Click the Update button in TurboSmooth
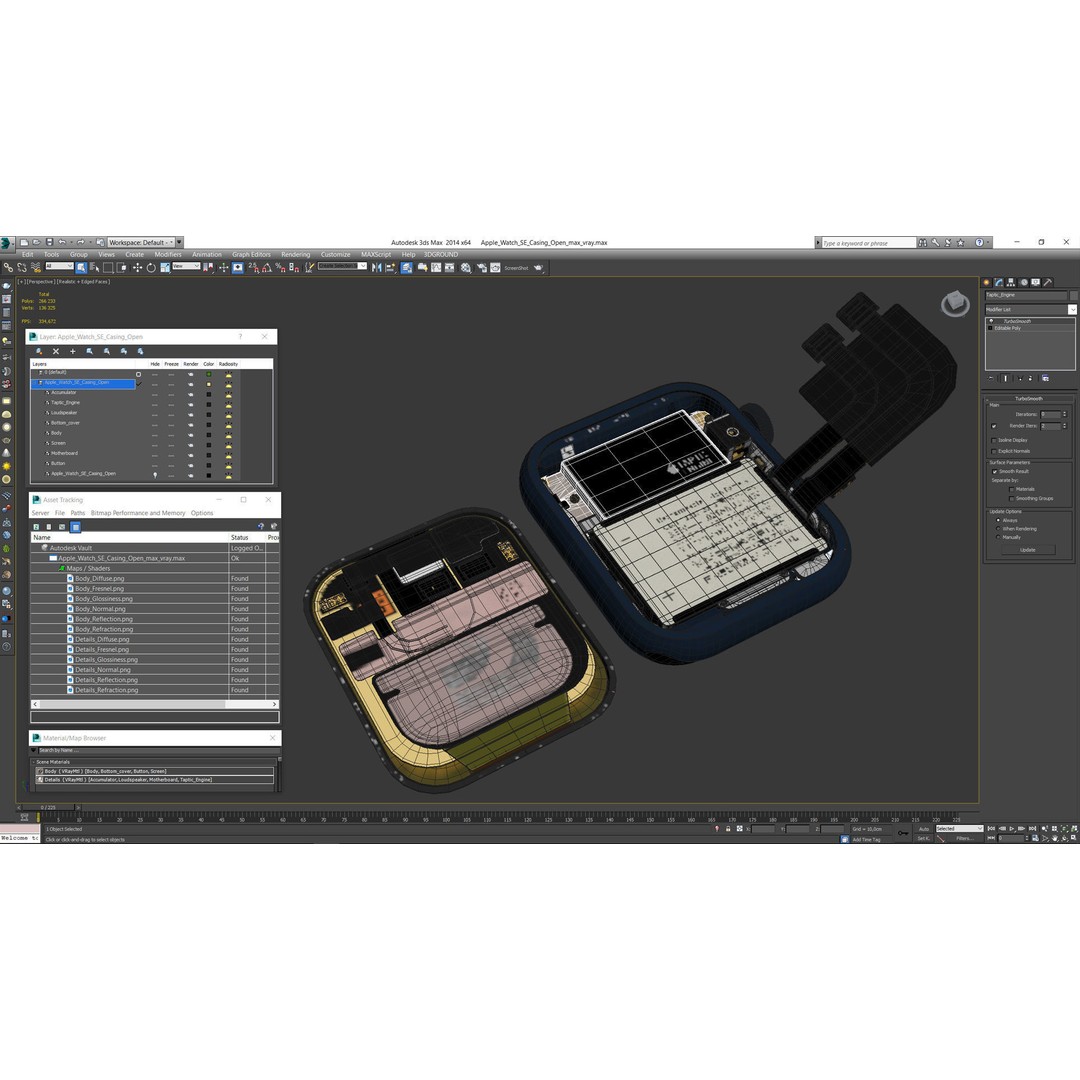Screen dimensions: 1080x1080 pos(1029,550)
